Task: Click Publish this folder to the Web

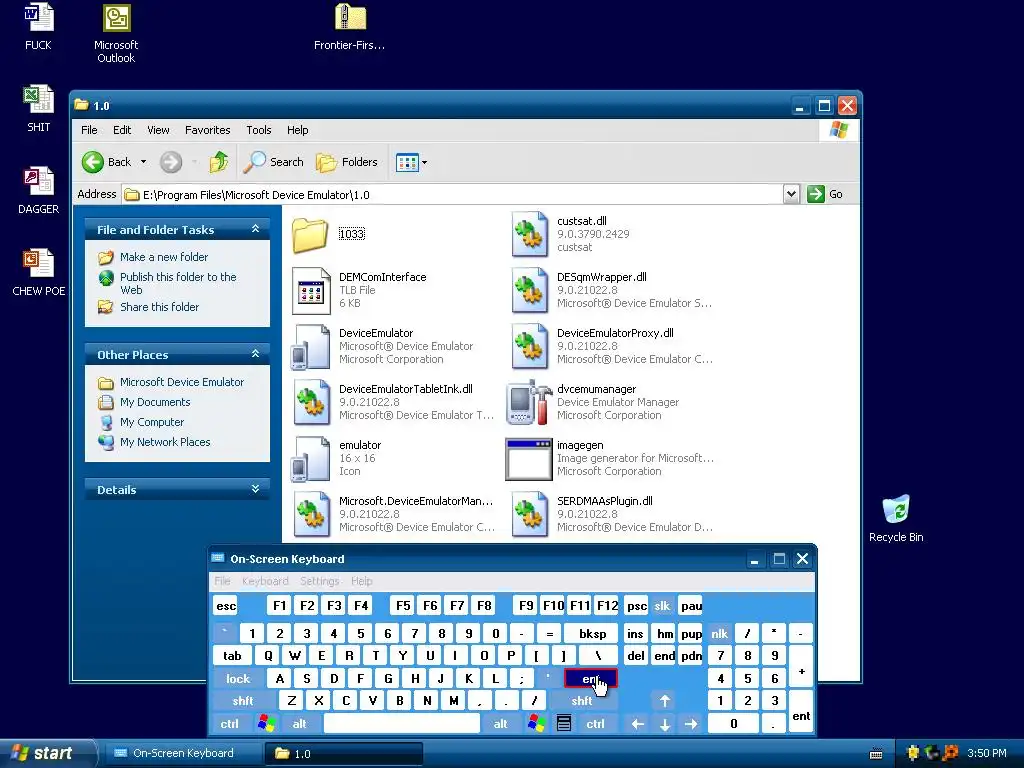Action: coord(178,283)
